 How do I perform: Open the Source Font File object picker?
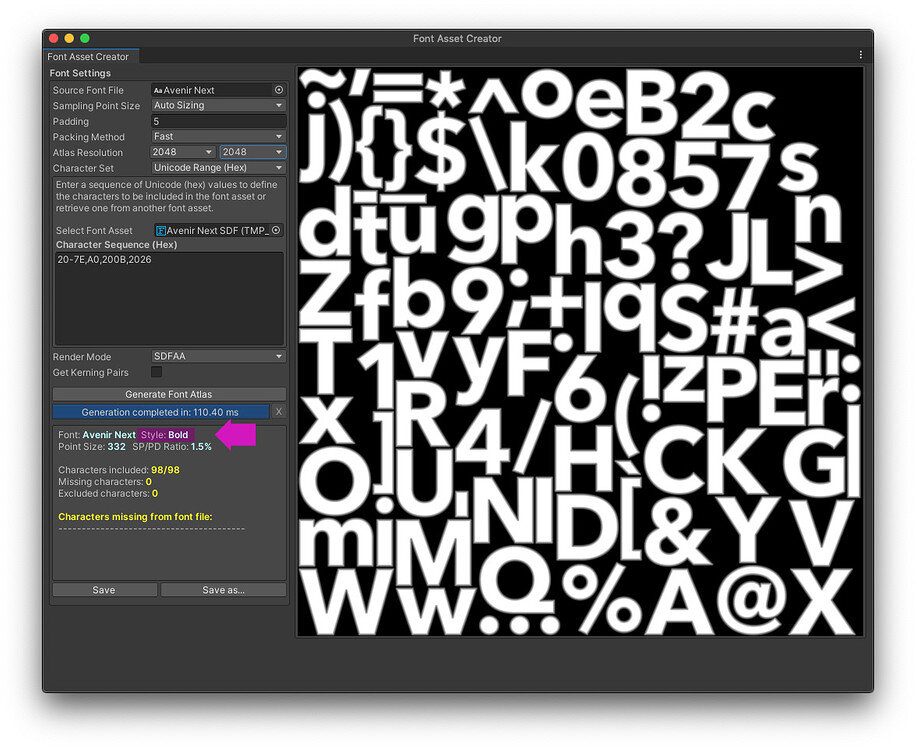pyautogui.click(x=279, y=90)
